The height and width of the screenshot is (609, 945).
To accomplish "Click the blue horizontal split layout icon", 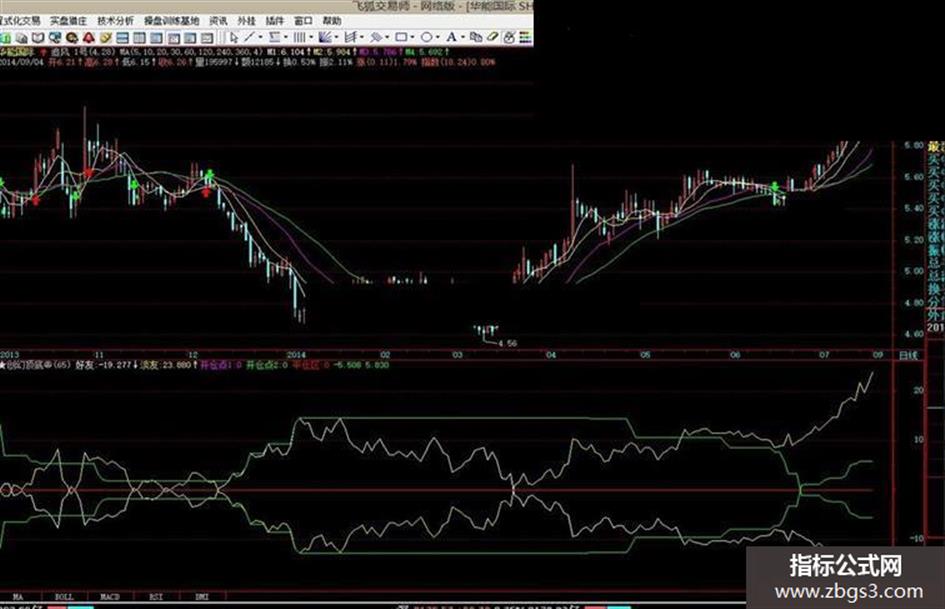I will 122,38.
